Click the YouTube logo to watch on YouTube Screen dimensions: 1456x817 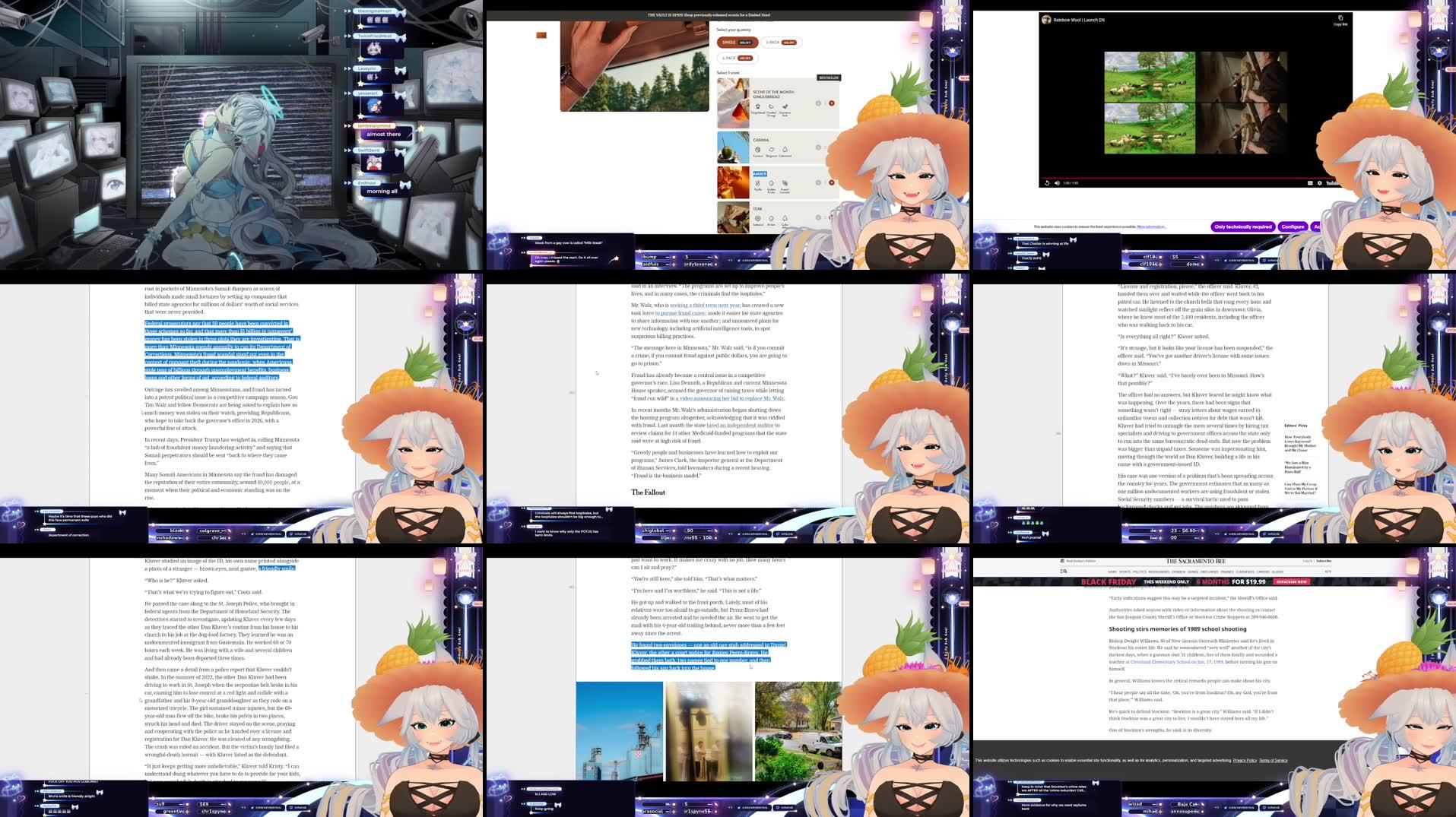1333,182
